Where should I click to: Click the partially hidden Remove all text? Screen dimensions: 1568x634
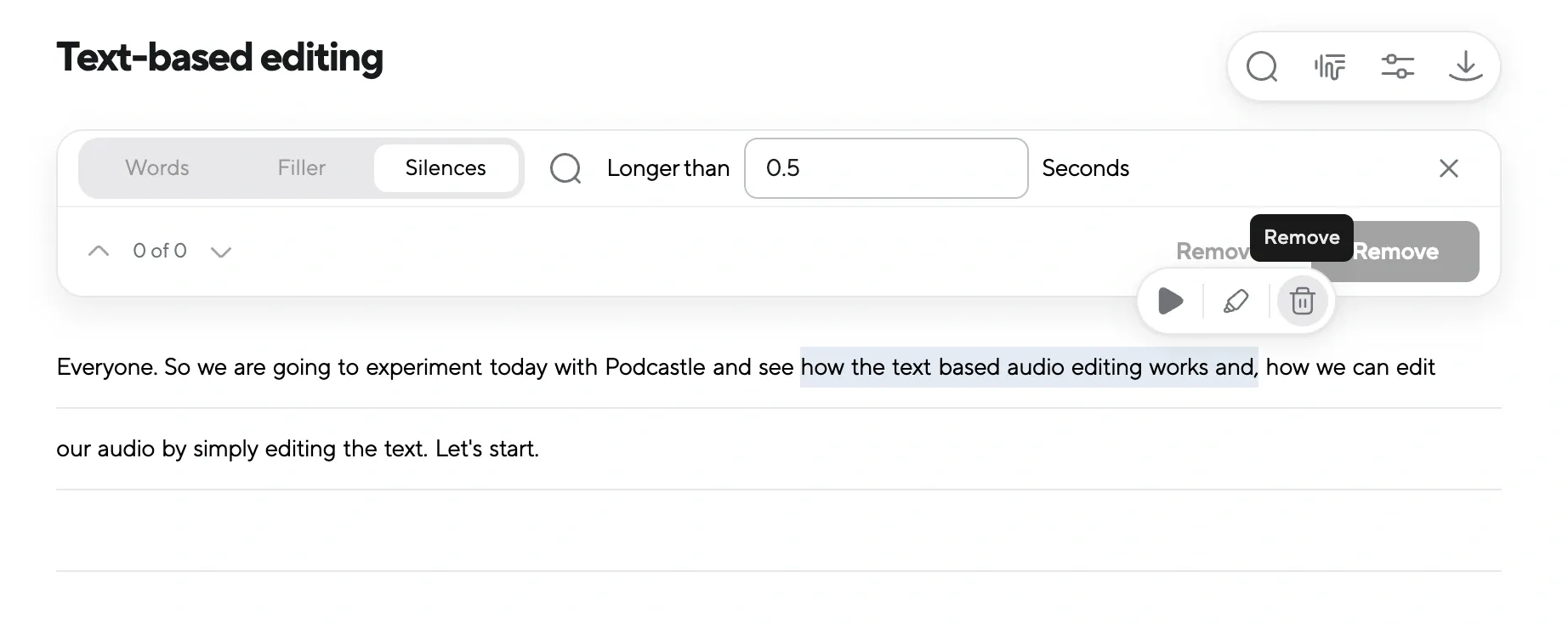1210,252
